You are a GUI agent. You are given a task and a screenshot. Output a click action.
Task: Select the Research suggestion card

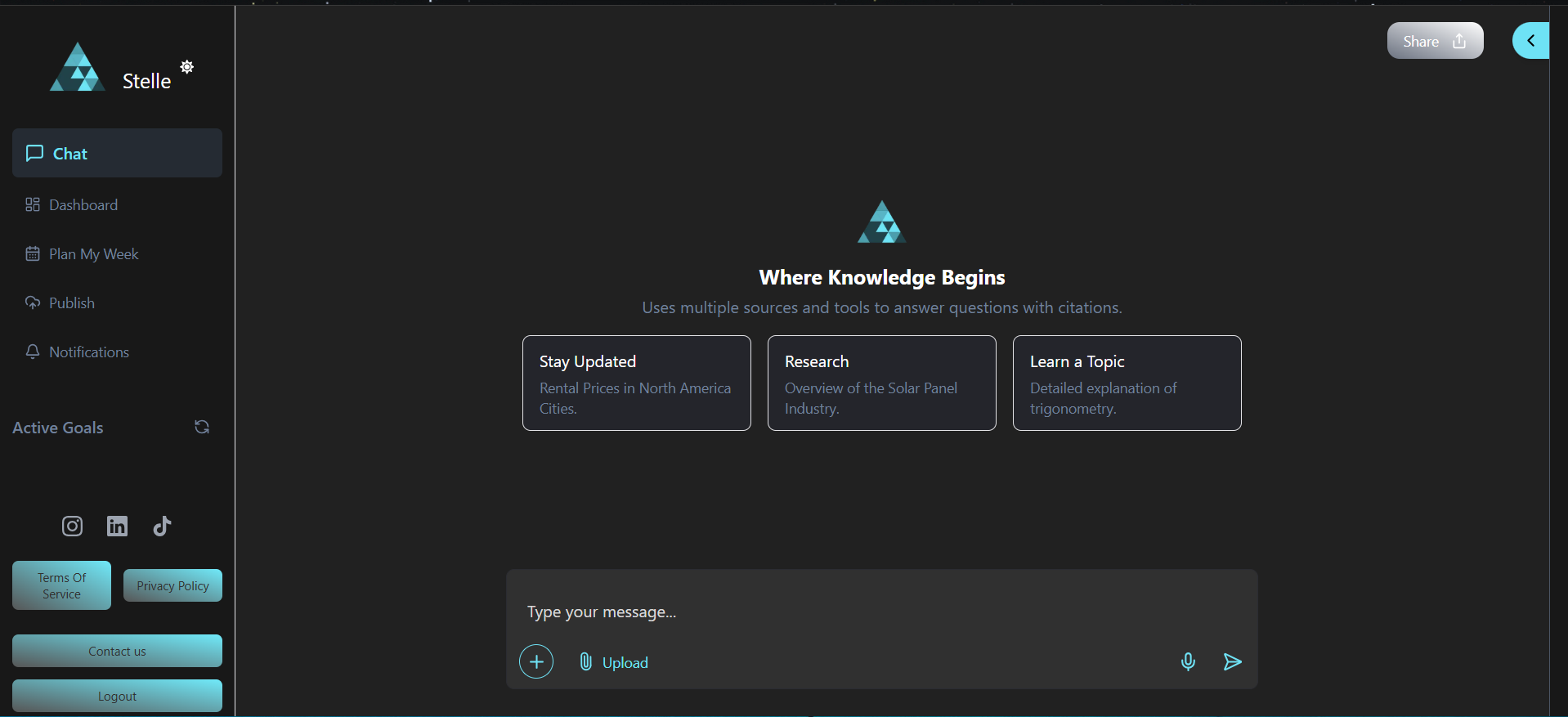coord(881,383)
